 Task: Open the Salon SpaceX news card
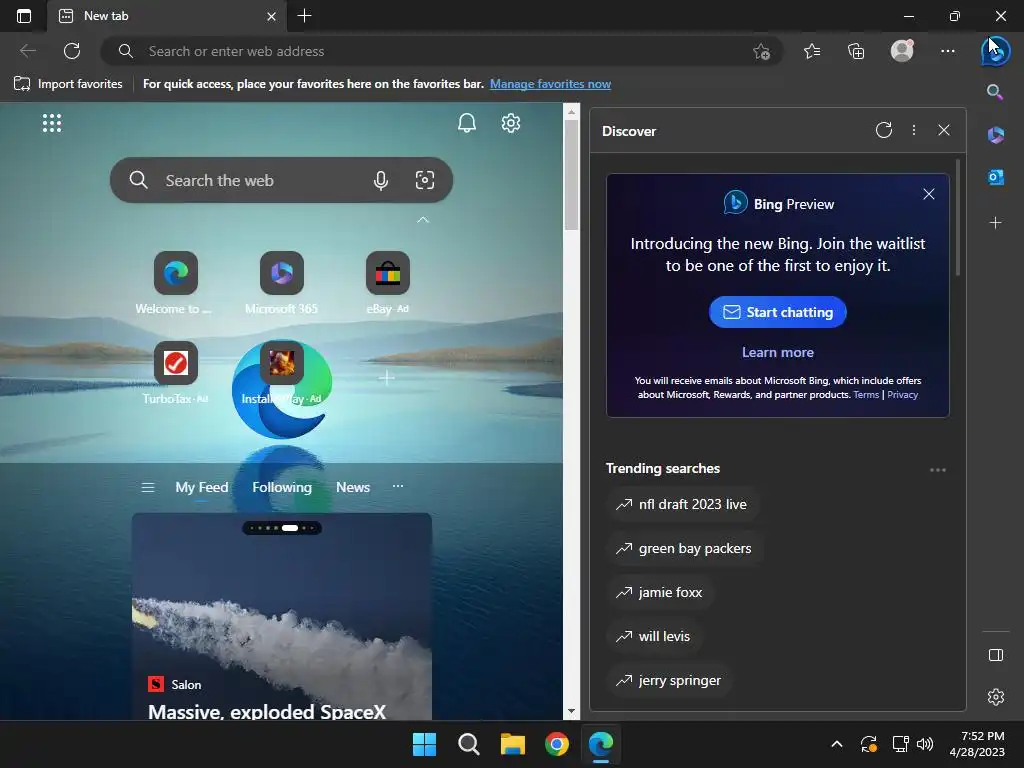tap(281, 617)
